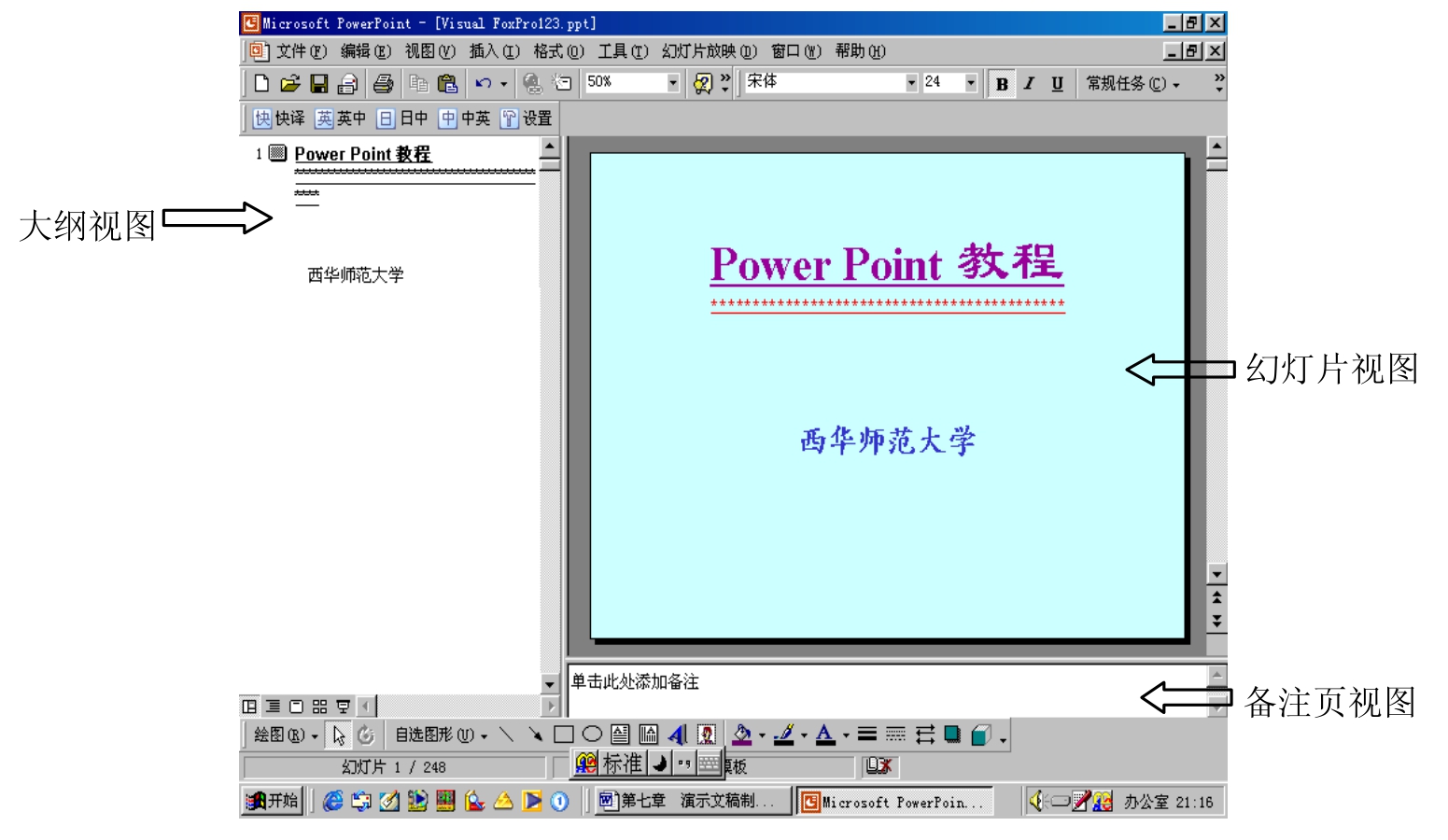Screen dimensions: 1448x840
Task: Click the Select Objects pointer tool
Action: click(x=339, y=735)
